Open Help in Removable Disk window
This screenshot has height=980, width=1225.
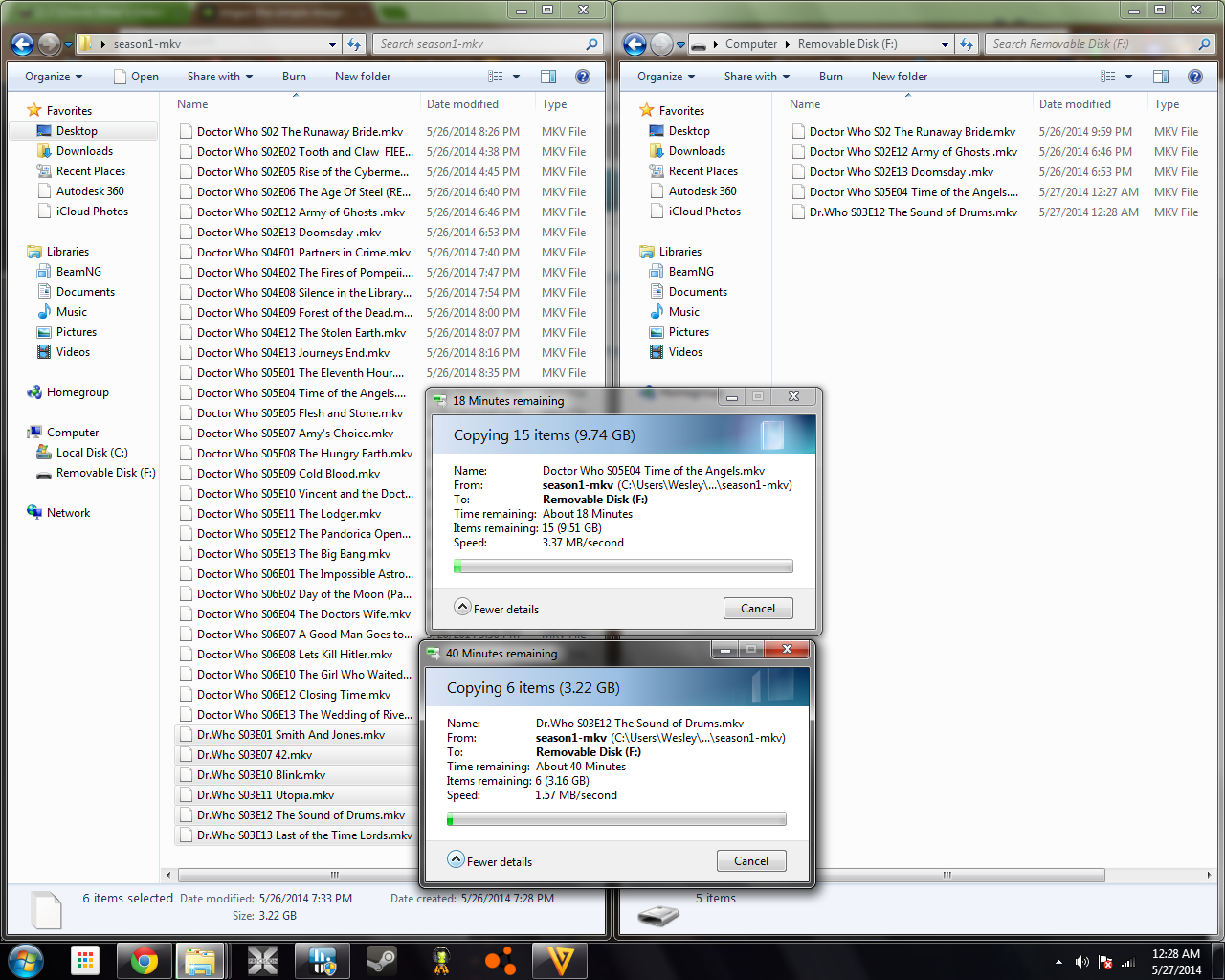1195,77
